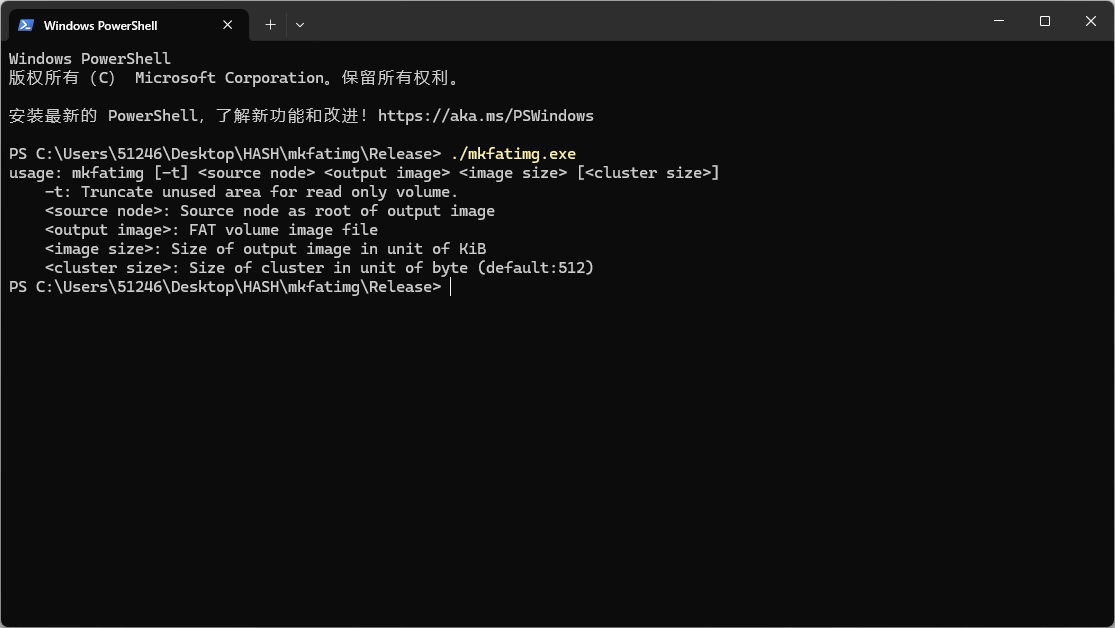Close the Windows PowerShell tab

tap(228, 25)
